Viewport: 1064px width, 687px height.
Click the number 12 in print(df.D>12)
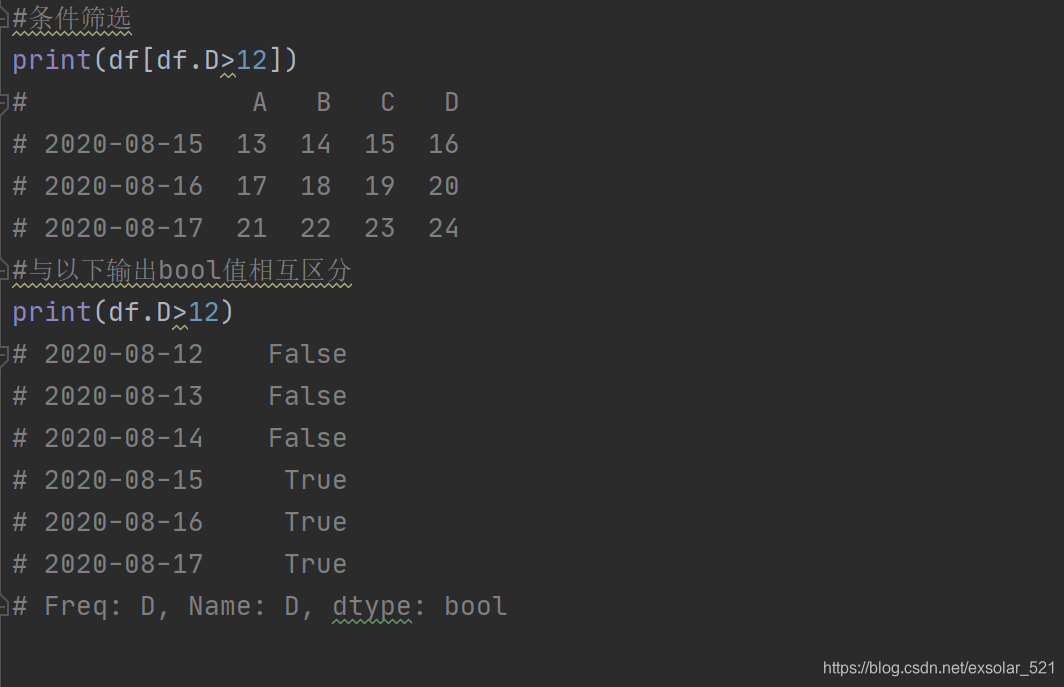click(204, 312)
